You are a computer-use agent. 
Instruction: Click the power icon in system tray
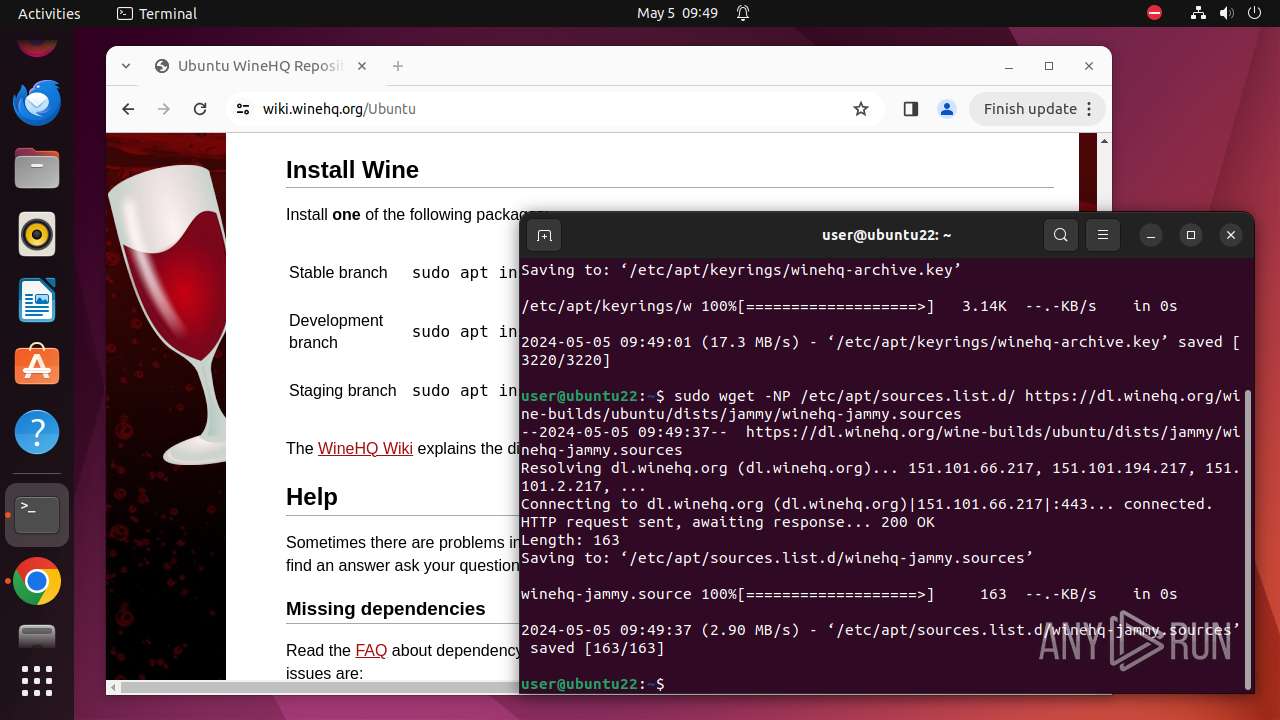(1255, 13)
